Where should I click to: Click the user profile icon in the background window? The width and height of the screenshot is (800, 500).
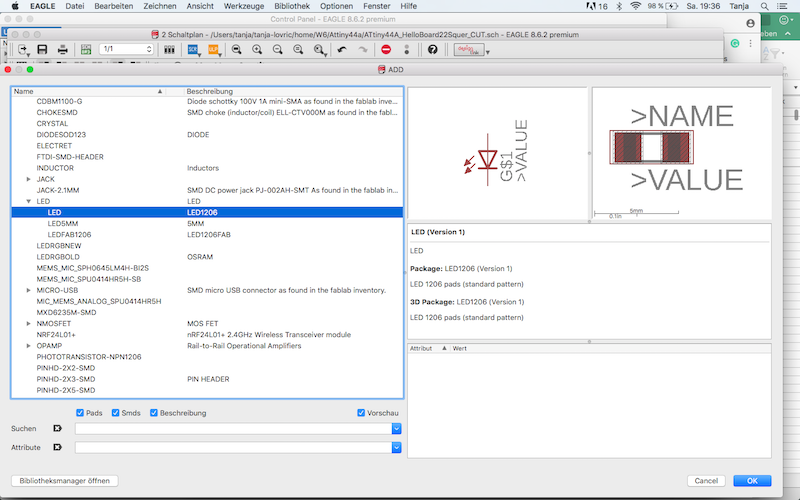(x=750, y=23)
